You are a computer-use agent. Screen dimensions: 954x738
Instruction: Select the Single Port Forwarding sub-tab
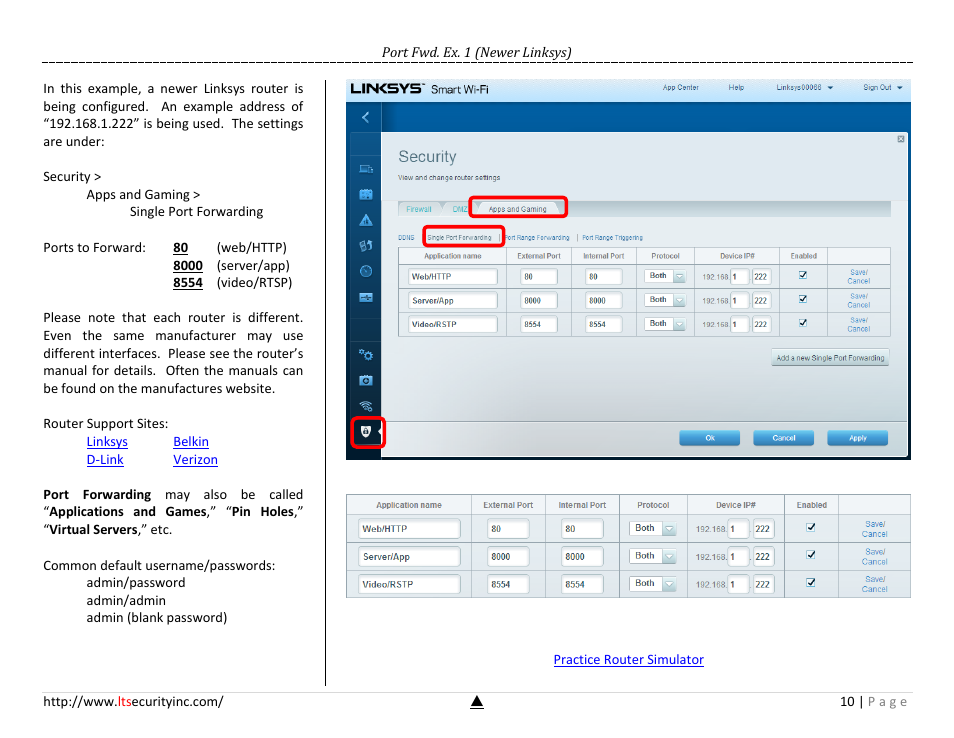(x=459, y=238)
